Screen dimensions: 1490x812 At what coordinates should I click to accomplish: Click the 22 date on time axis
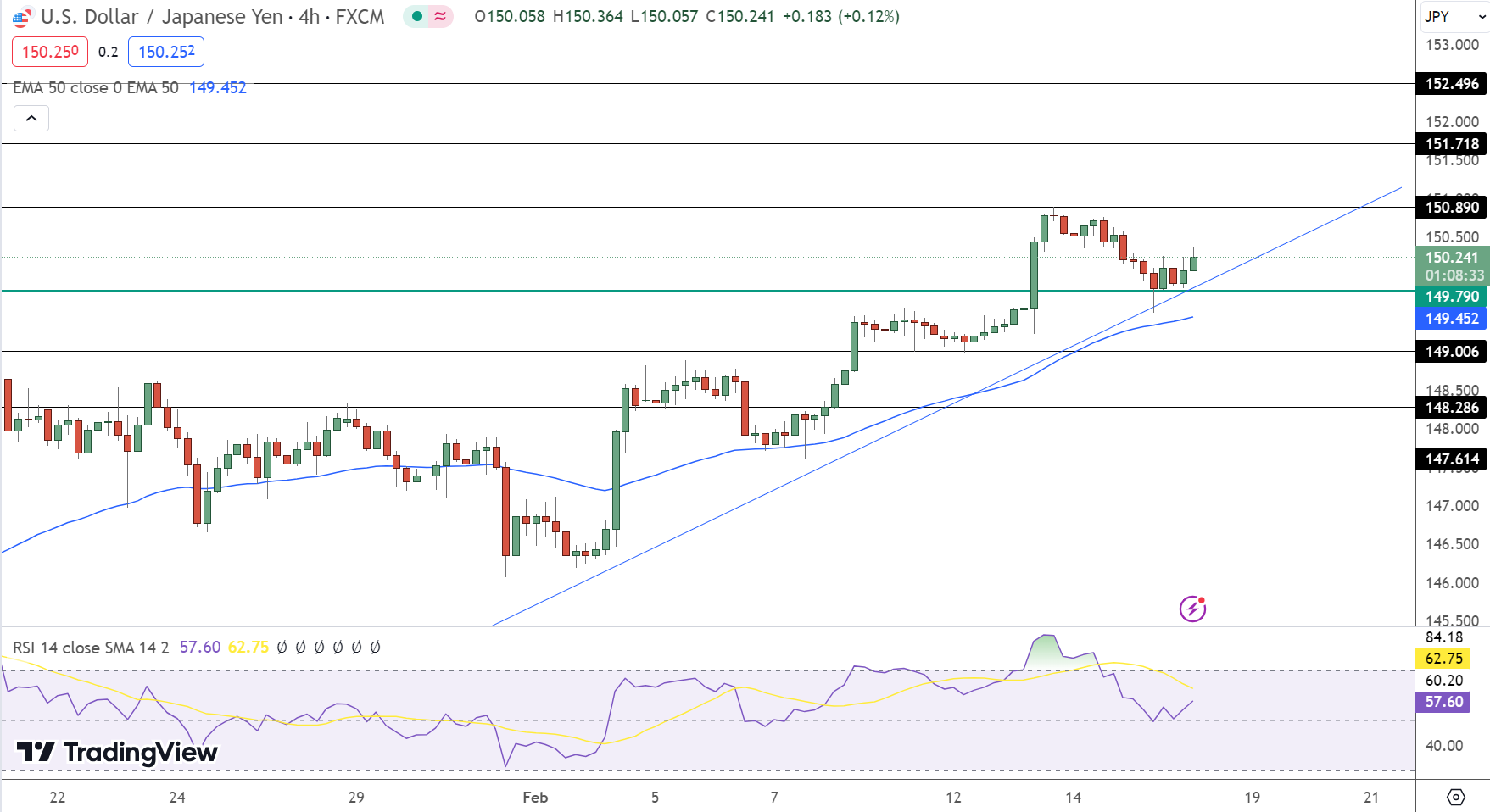[x=58, y=798]
